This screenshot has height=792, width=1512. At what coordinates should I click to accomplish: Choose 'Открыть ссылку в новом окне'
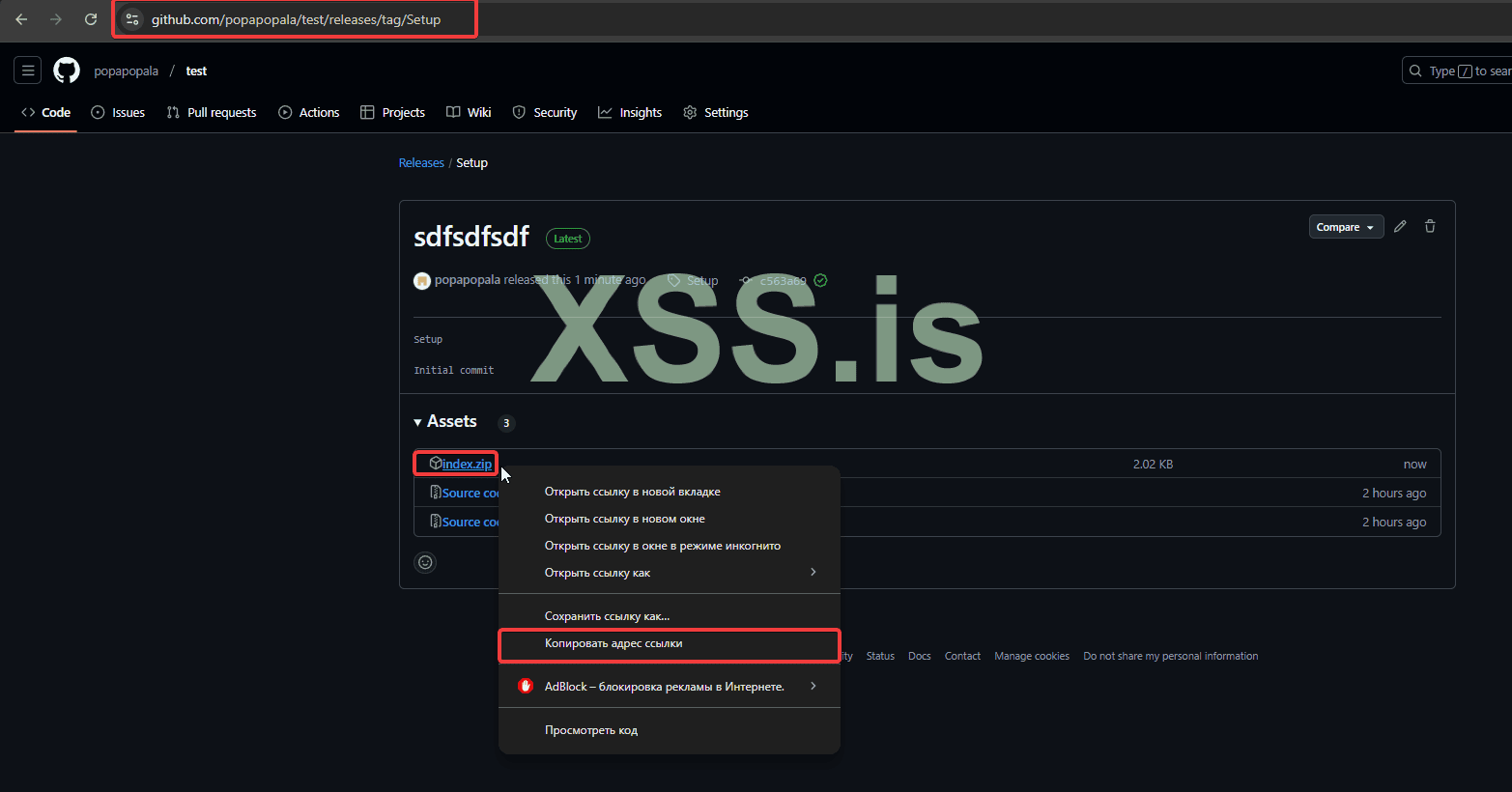(670, 519)
